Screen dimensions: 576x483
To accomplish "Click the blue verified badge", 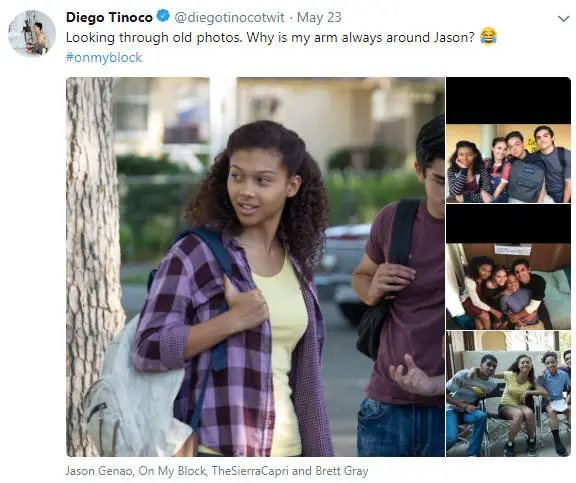I will coord(163,16).
